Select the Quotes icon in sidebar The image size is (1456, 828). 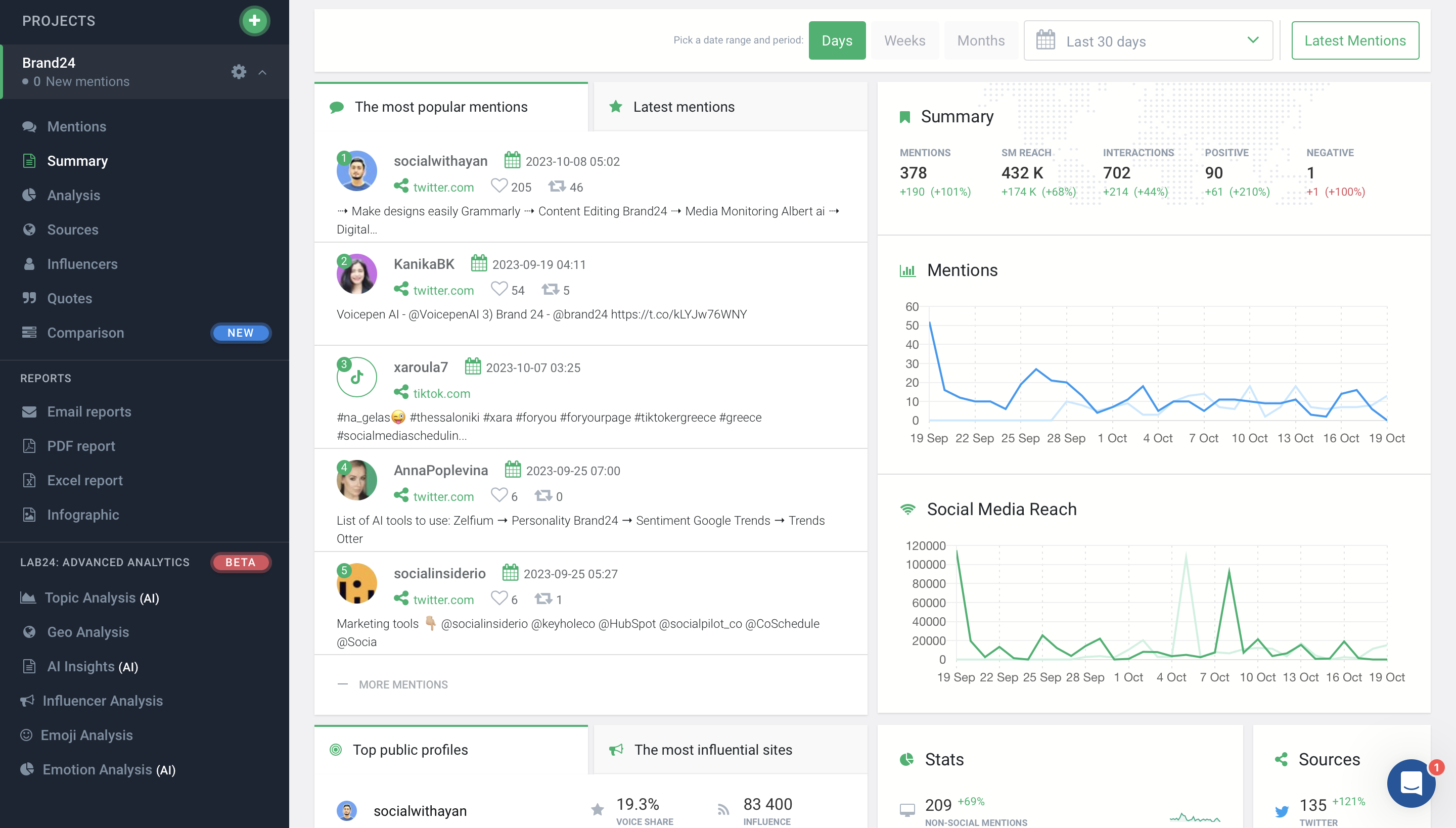pos(29,298)
